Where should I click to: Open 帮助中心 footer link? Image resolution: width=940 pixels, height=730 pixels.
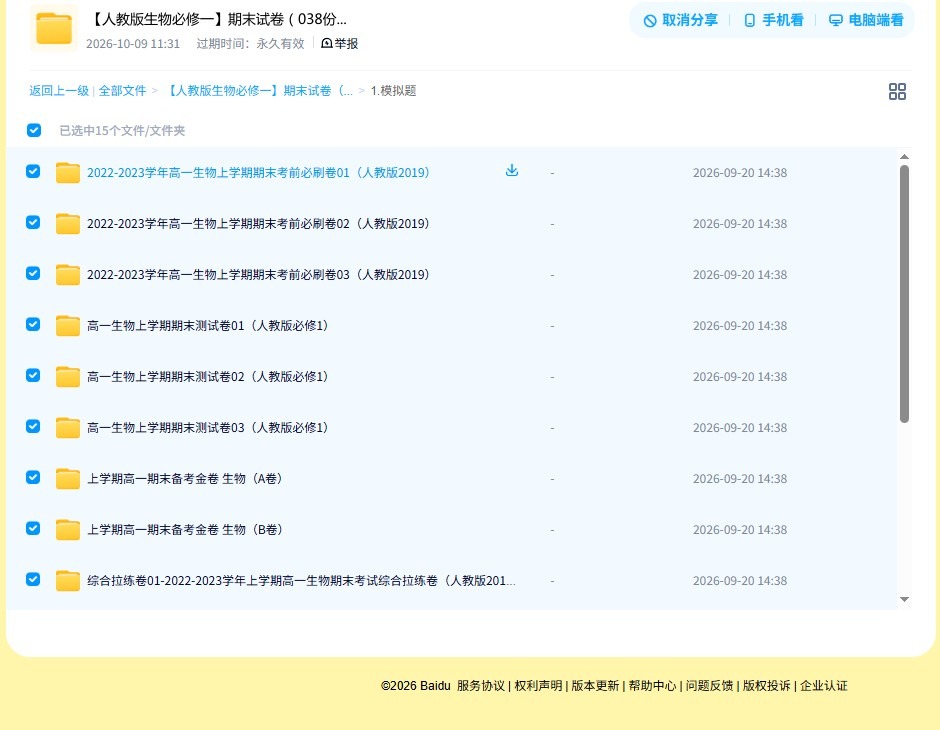[x=652, y=686]
